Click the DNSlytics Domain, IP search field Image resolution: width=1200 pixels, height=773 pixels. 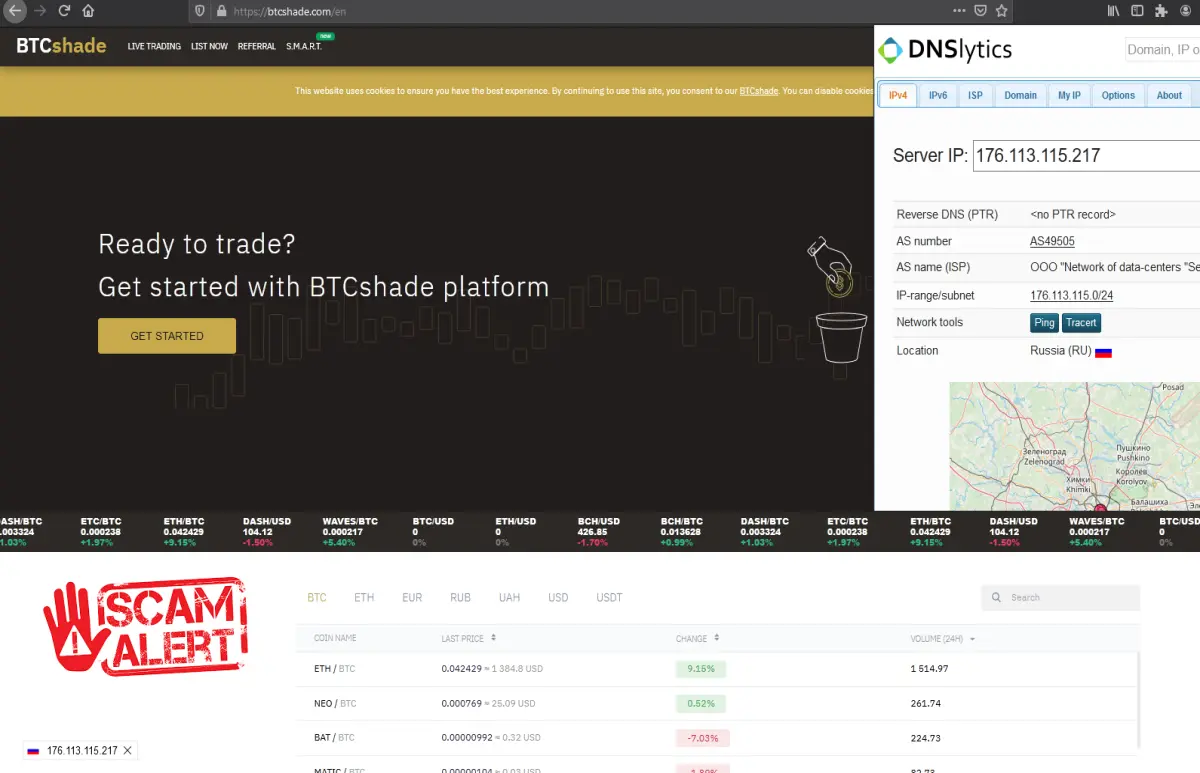tap(1162, 50)
